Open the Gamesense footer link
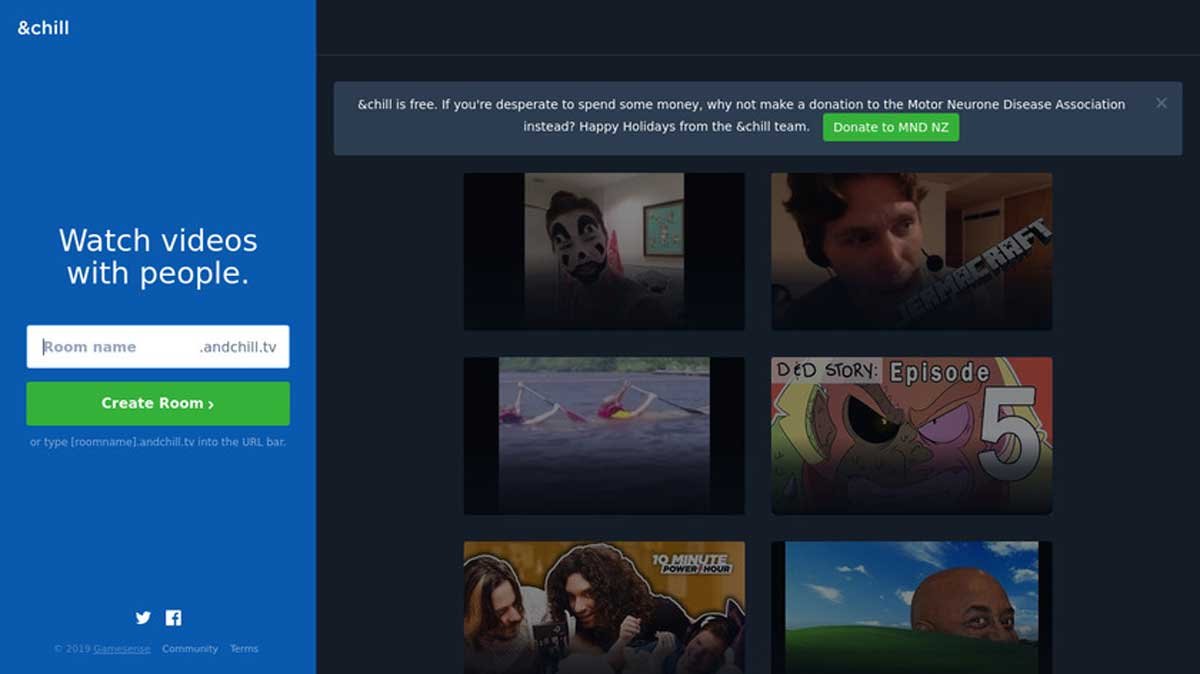Viewport: 1200px width, 674px height. click(x=122, y=649)
